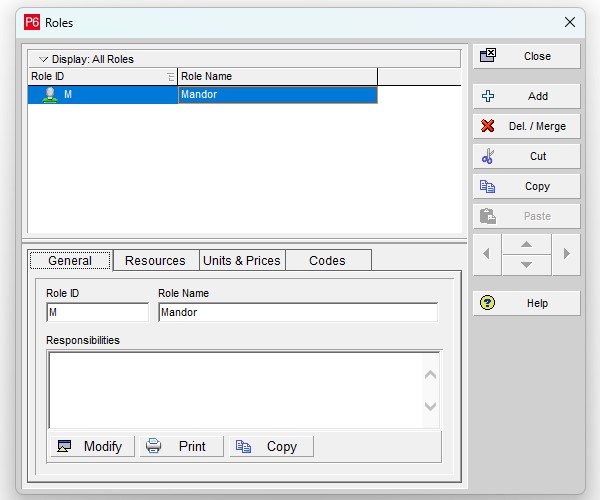
Task: Open the Help button
Action: click(527, 303)
